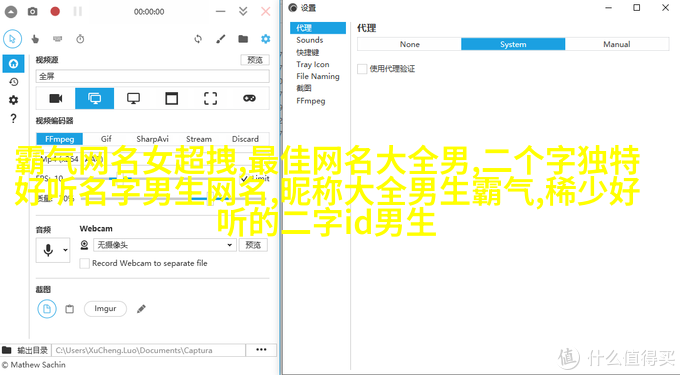Viewport: 680px width, 375px height.
Task: Select the window capture source icon
Action: coord(172,98)
